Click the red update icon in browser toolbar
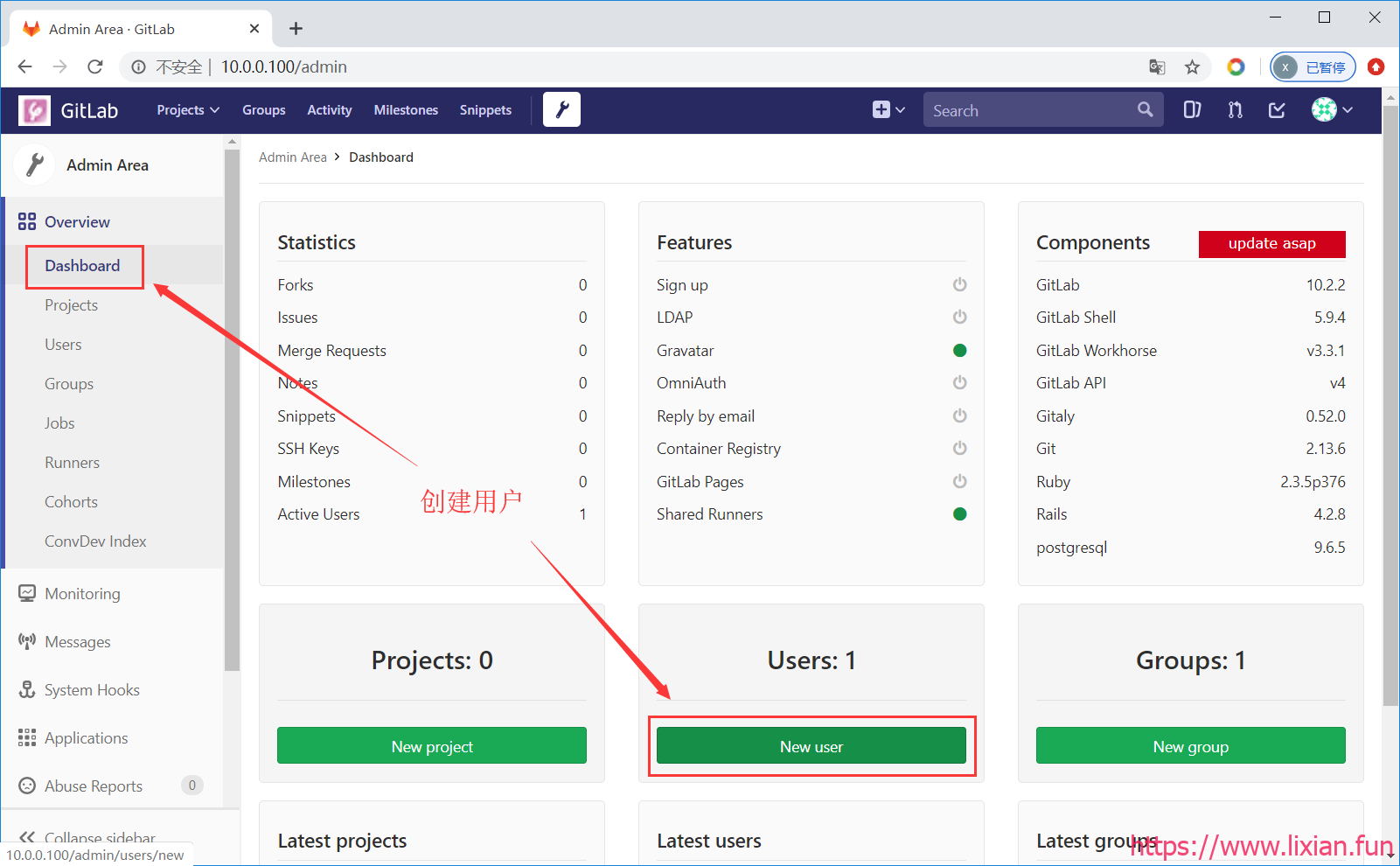 pos(1376,67)
